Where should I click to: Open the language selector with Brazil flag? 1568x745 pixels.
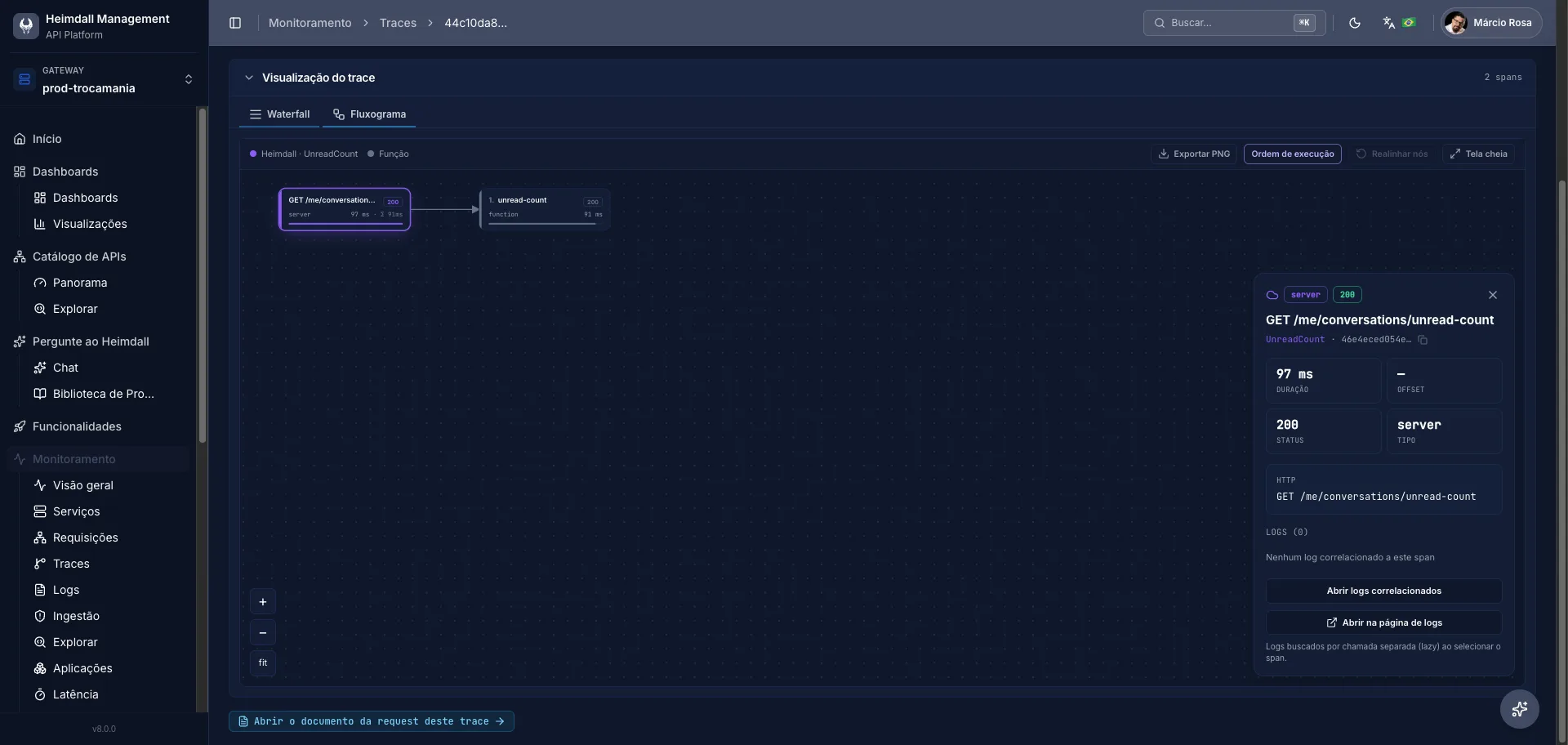click(1399, 23)
